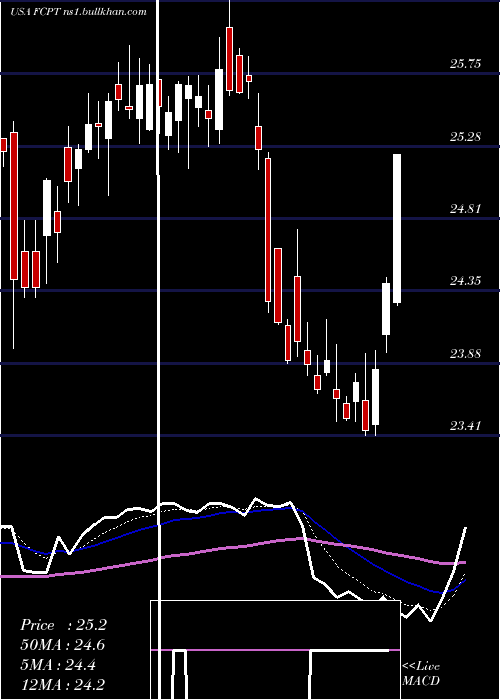
Task: Click the 23.41 price axis label
Action: click(466, 425)
